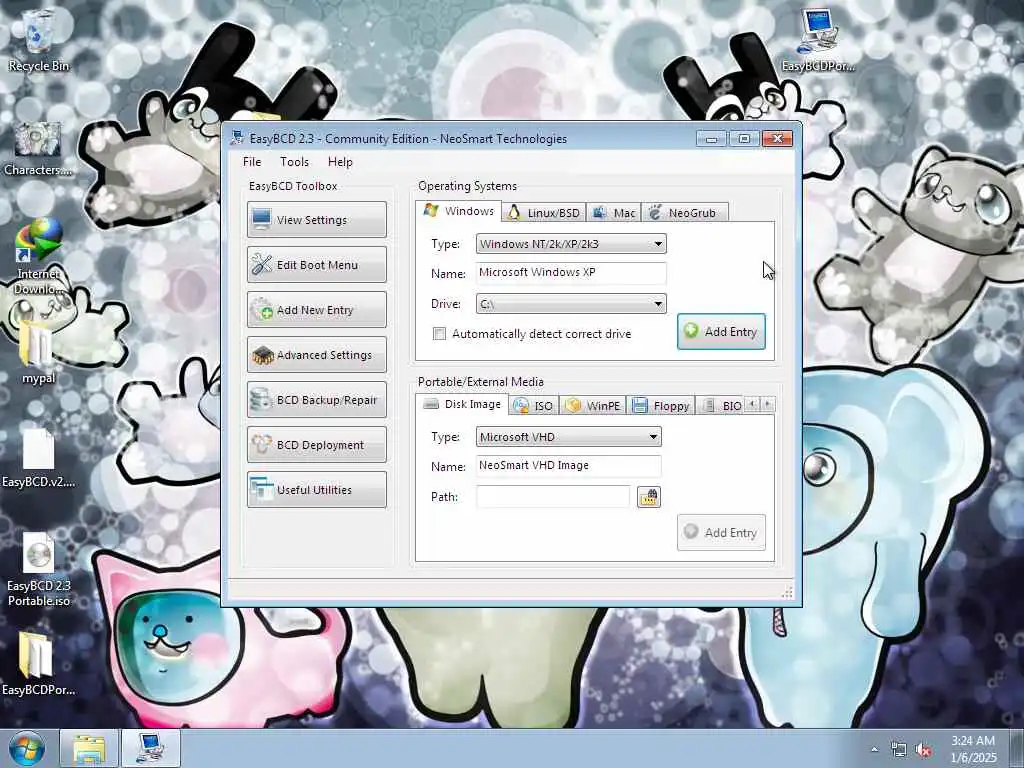The height and width of the screenshot is (768, 1024).
Task: Select the Floppy media tab
Action: pyautogui.click(x=661, y=406)
